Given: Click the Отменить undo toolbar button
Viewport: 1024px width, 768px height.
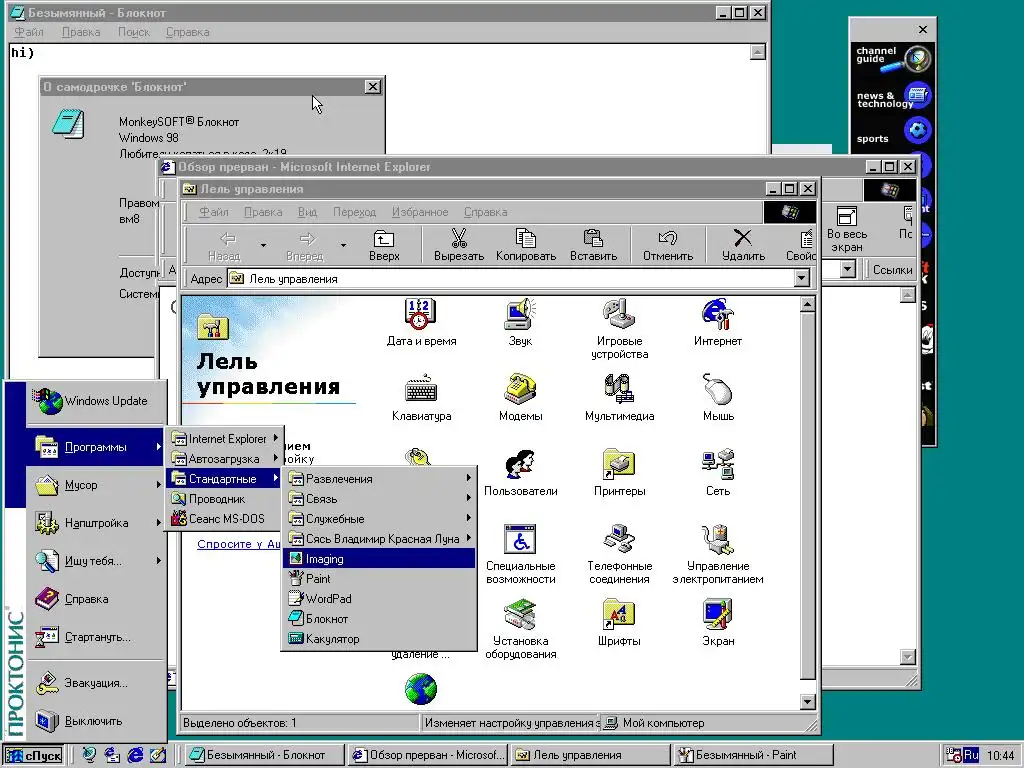Looking at the screenshot, I should pyautogui.click(x=667, y=246).
